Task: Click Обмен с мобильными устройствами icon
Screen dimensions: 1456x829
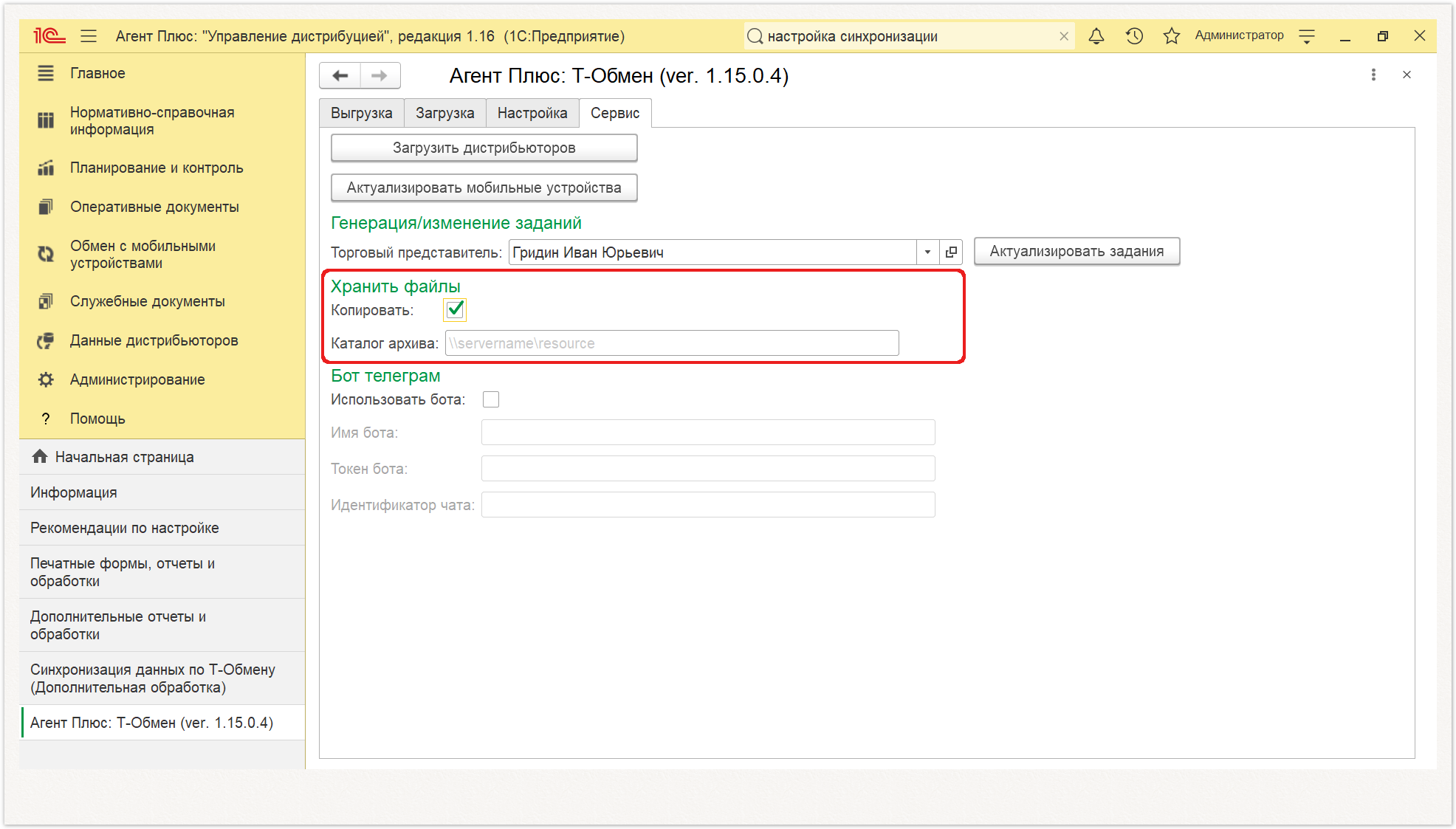Action: 46,254
